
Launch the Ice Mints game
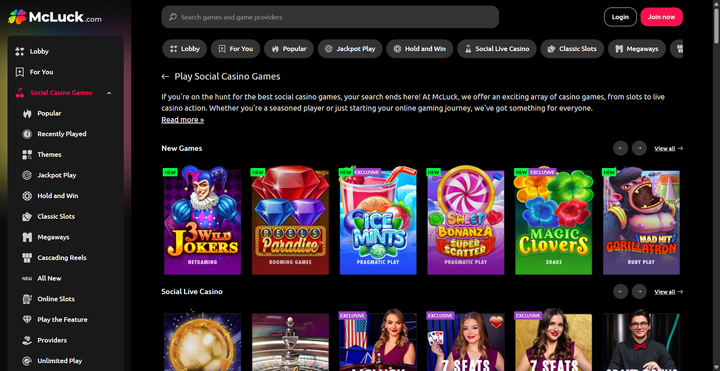[378, 220]
